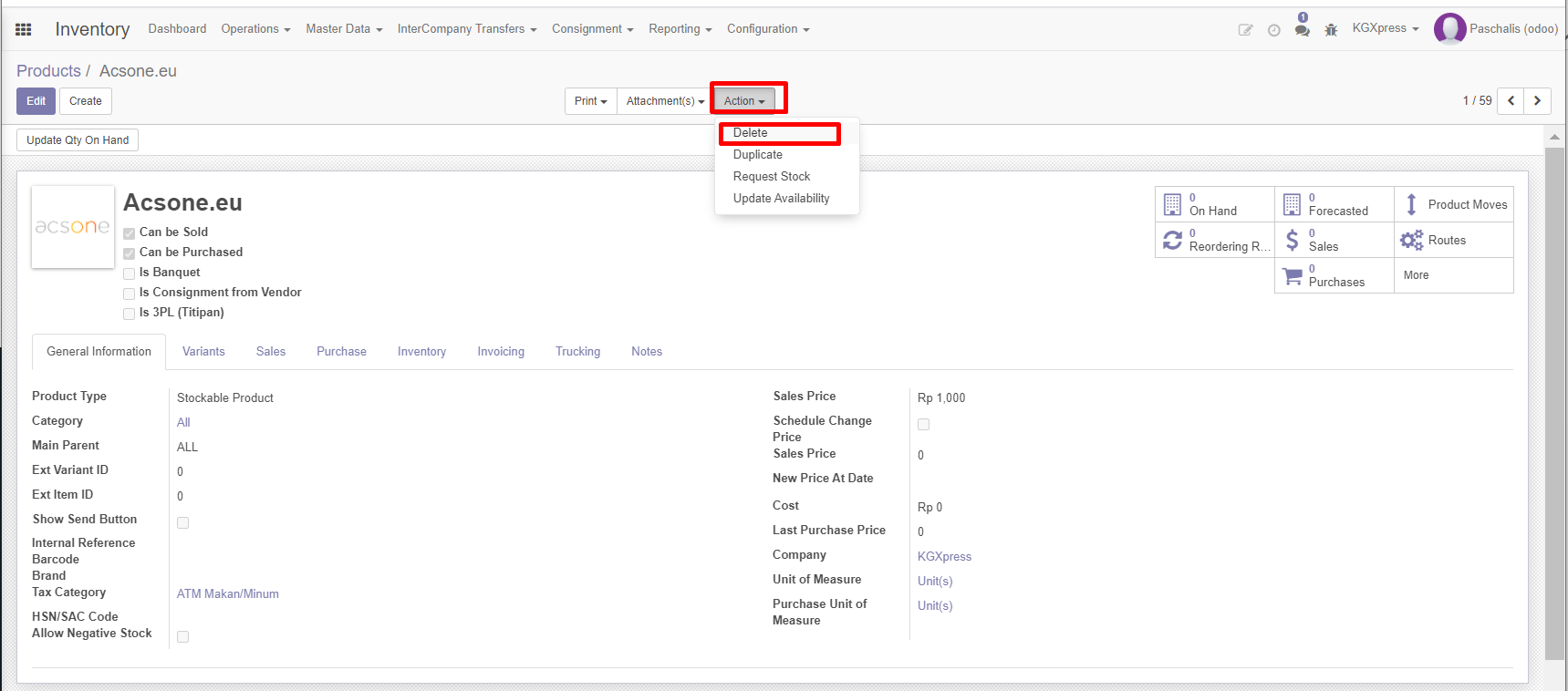Toggle Show Send Button checkbox
Viewport: 1568px width, 691px height.
coord(183,522)
